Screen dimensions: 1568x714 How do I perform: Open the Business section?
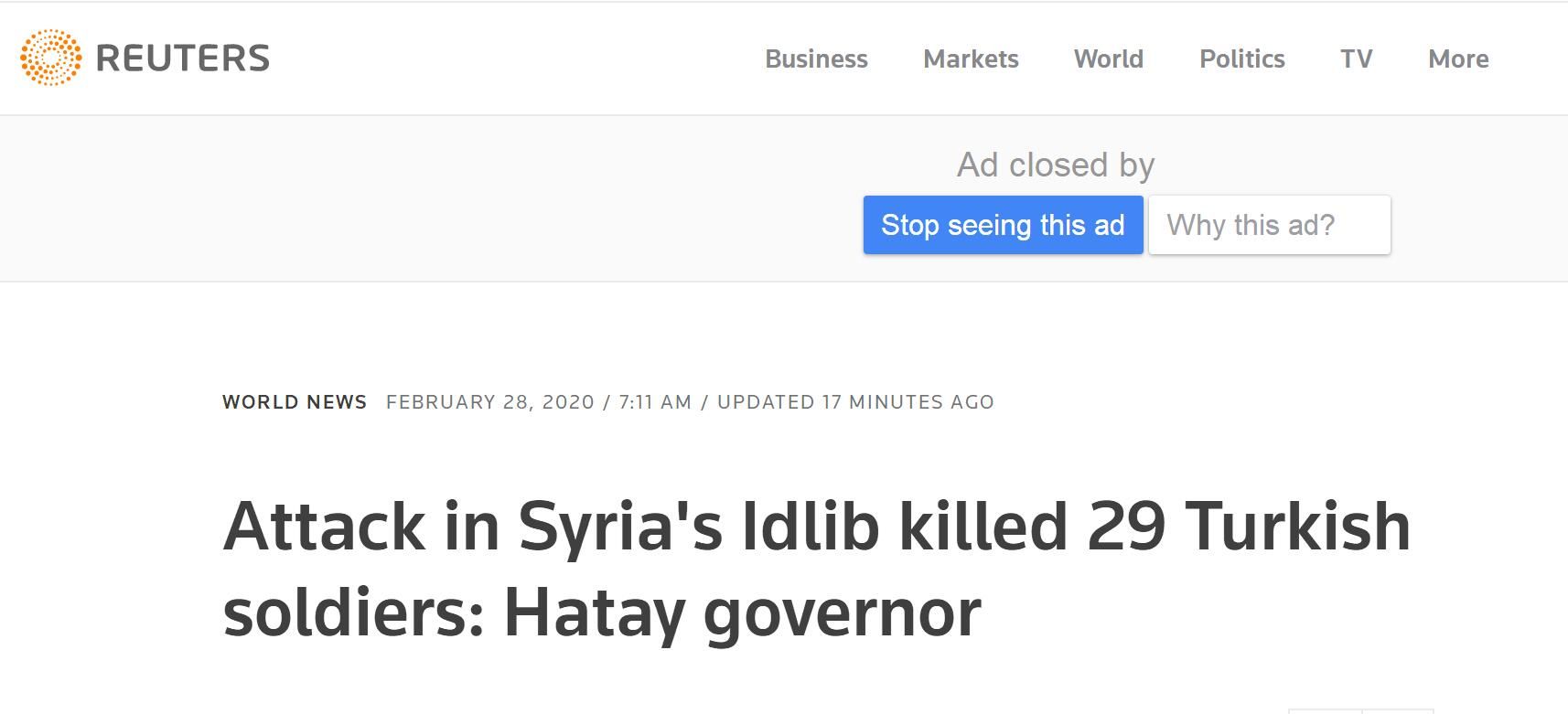click(816, 59)
